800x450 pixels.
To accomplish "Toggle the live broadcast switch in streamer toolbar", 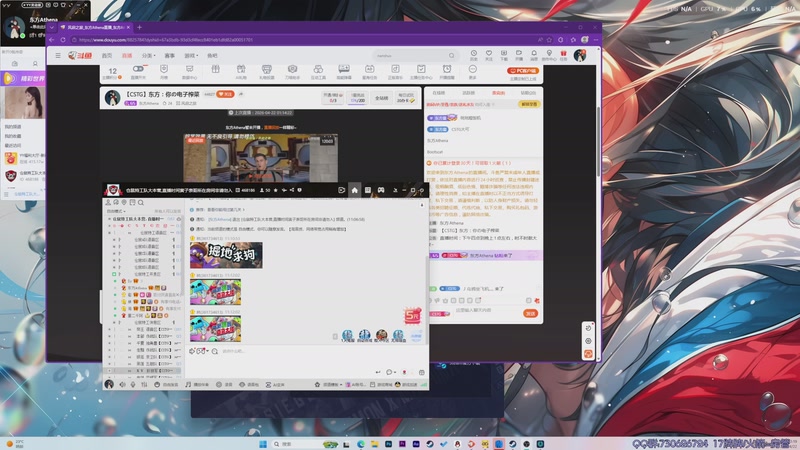I will click(138, 69).
